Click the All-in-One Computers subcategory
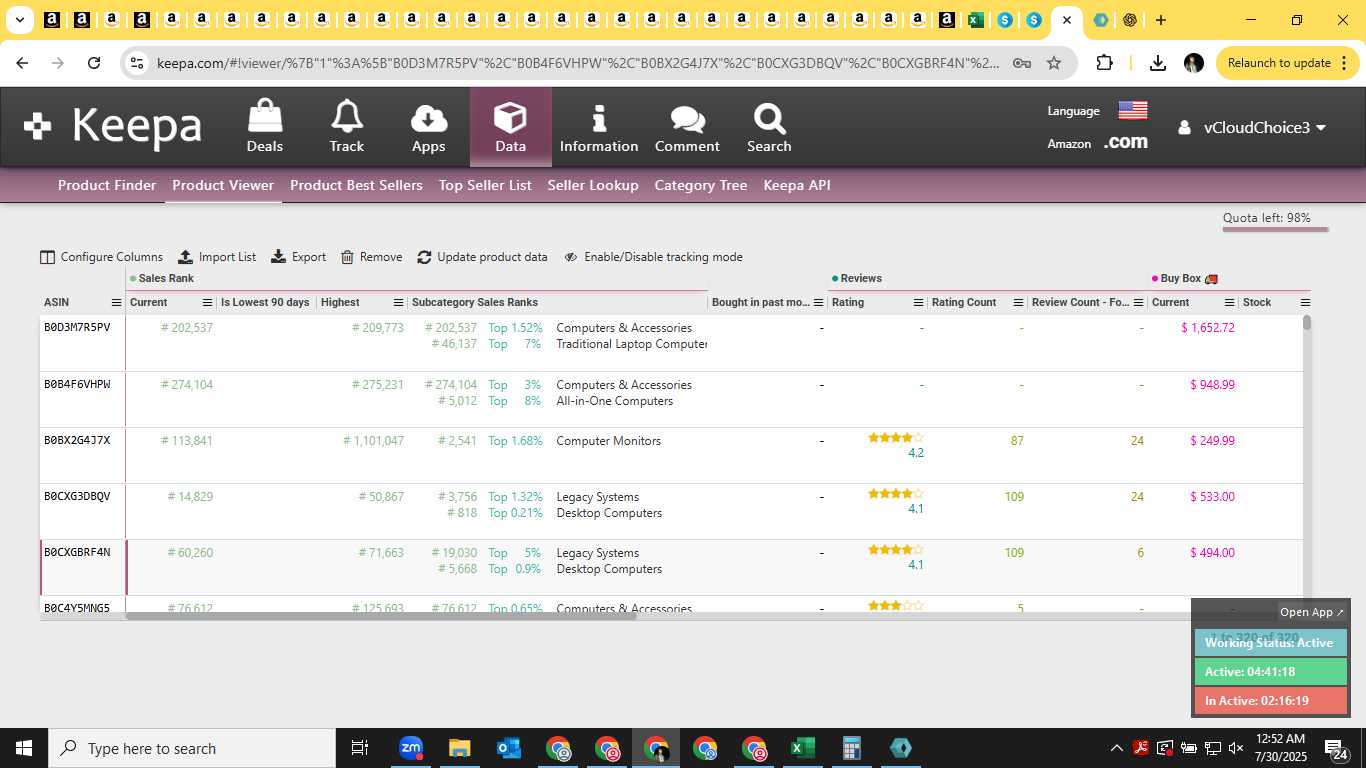 (615, 401)
